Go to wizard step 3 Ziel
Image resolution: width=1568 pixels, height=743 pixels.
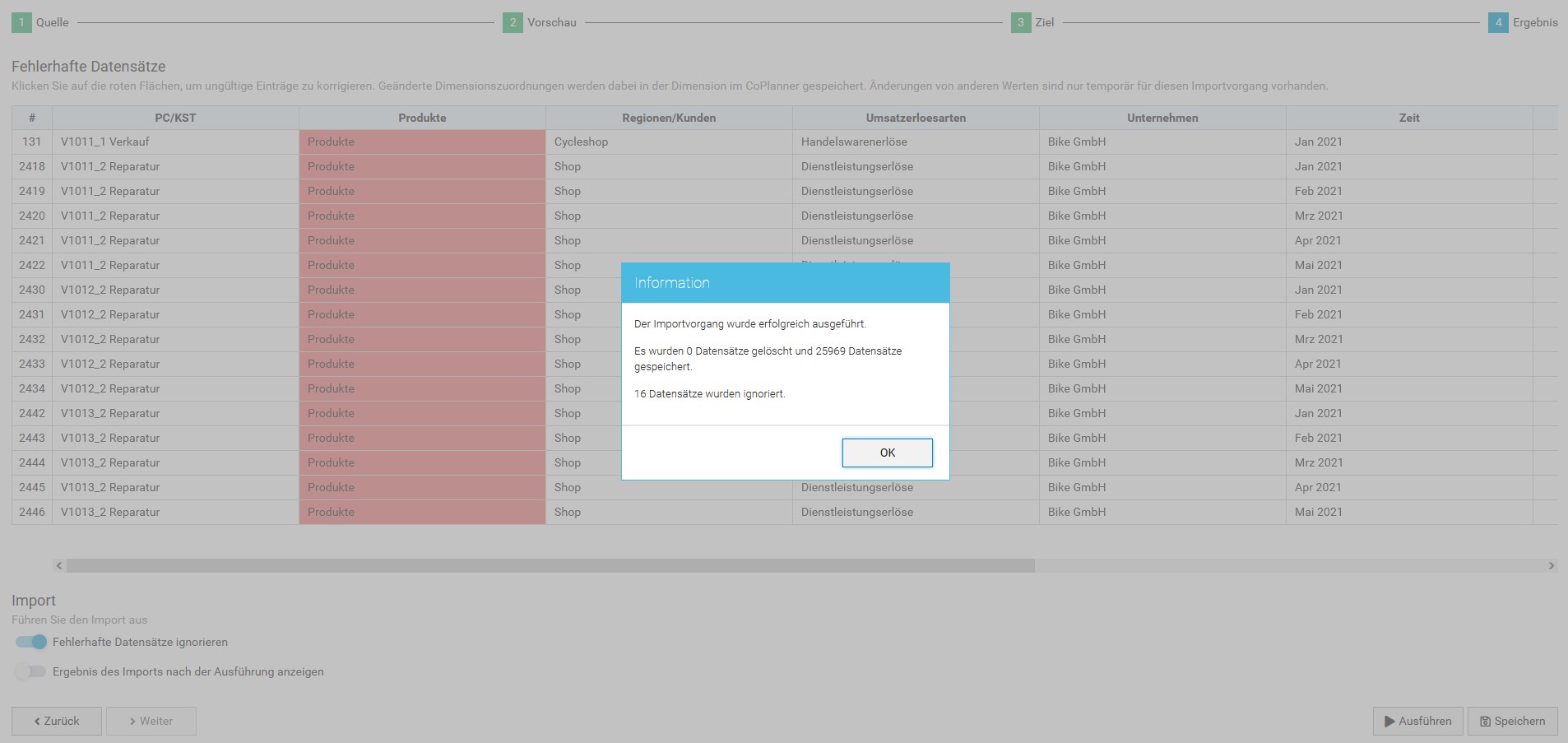(x=1032, y=22)
